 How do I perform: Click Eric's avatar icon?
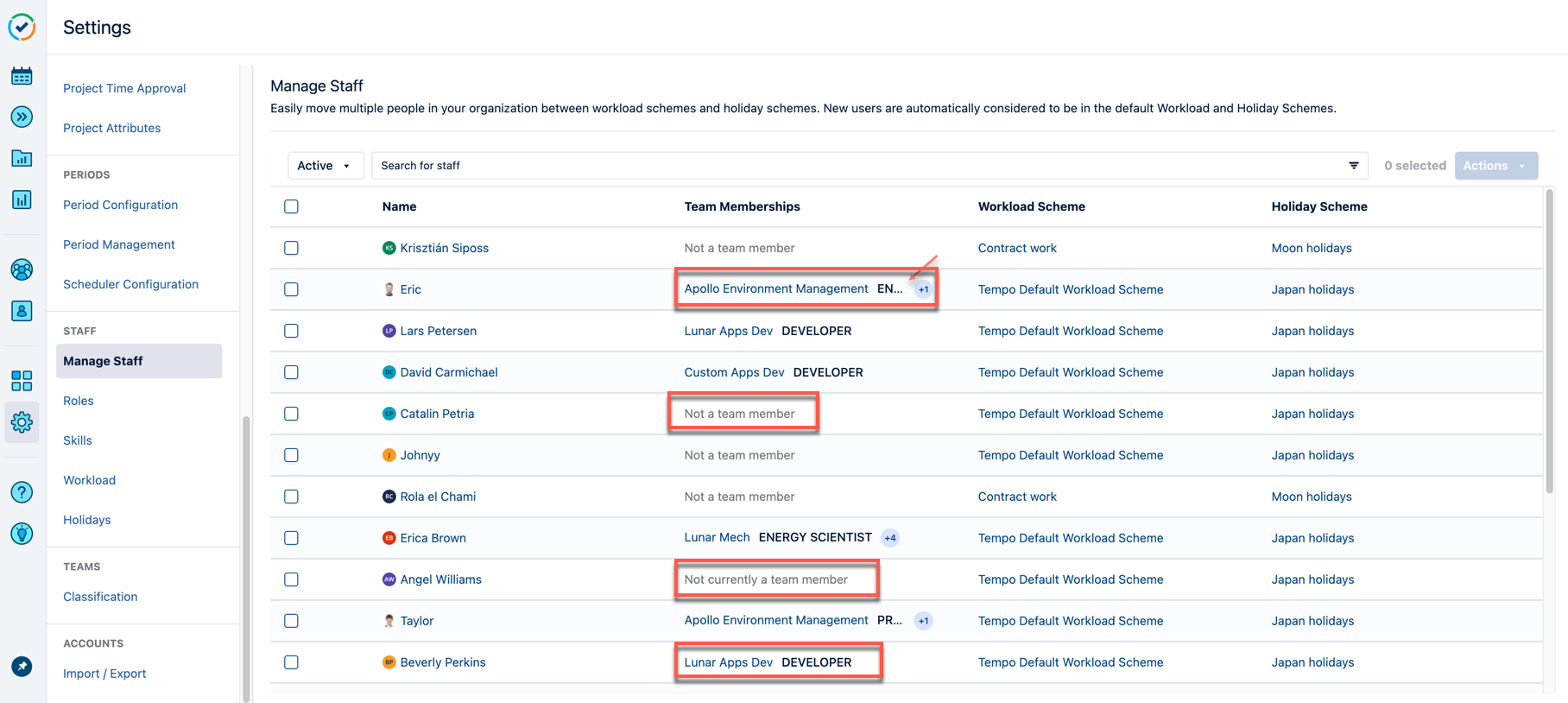pos(389,289)
